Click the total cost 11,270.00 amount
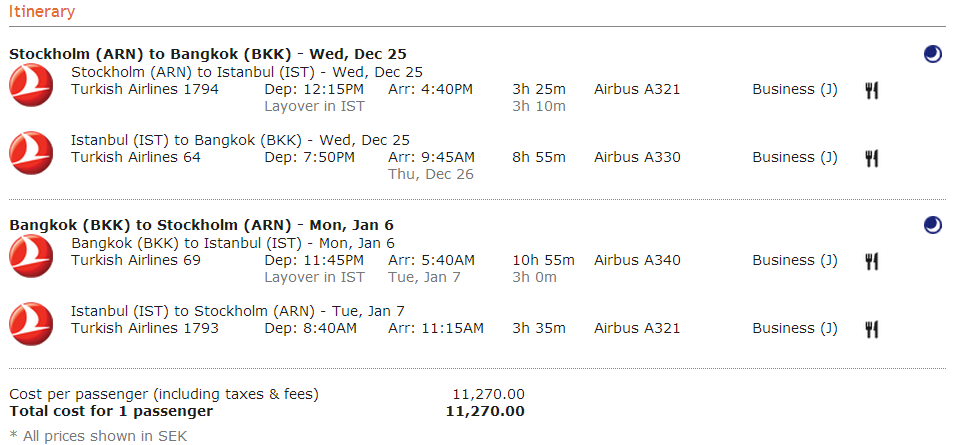Image resolution: width=966 pixels, height=445 pixels. click(485, 411)
